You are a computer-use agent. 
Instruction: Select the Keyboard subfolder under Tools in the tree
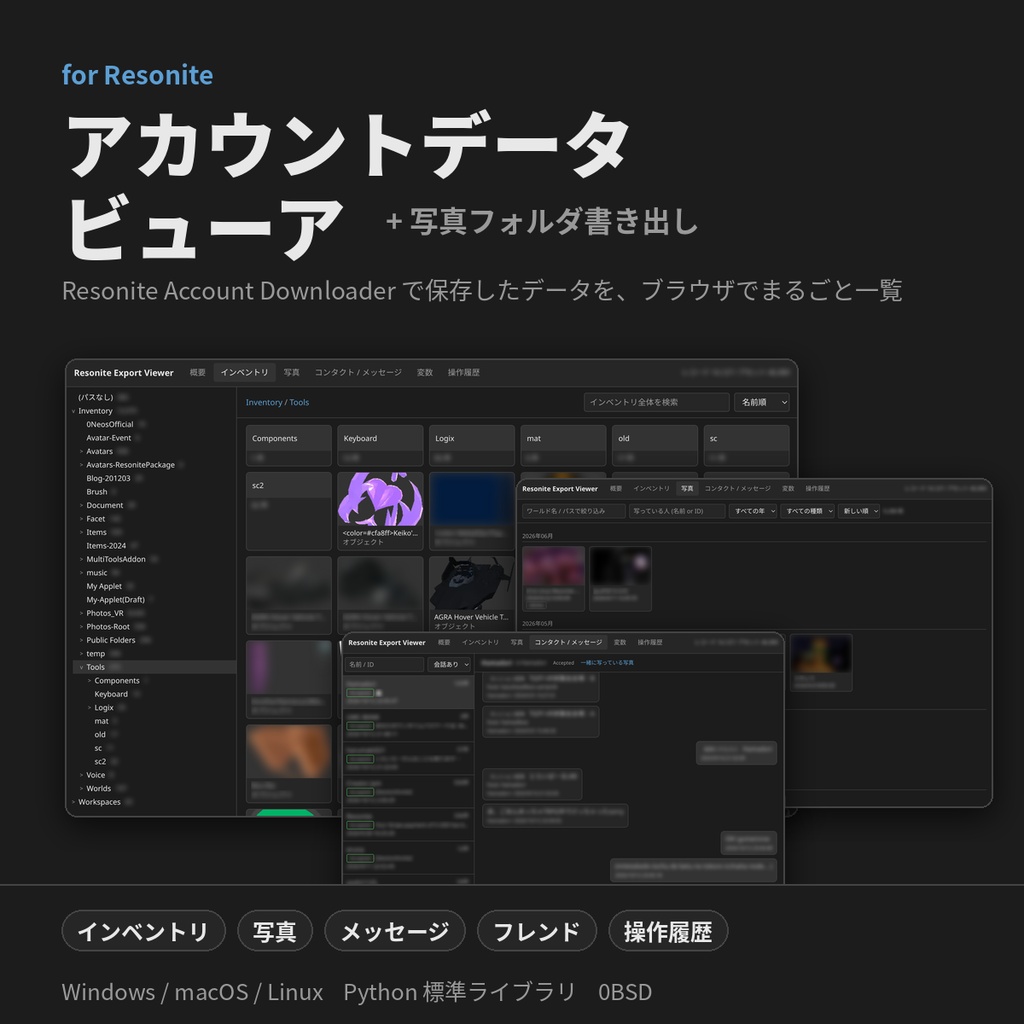tap(111, 694)
